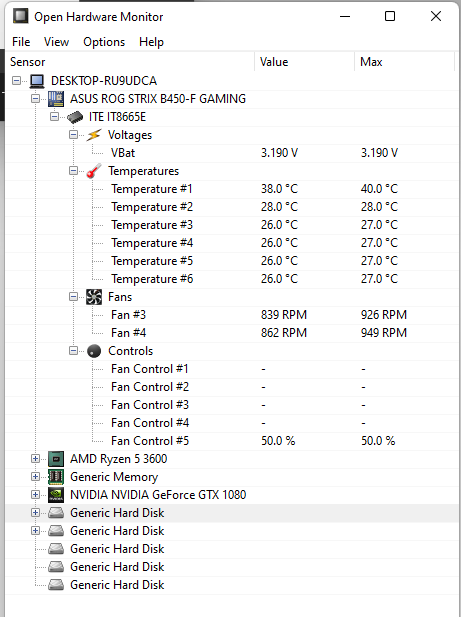461x617 pixels.
Task: Click the Max column header
Action: pos(404,62)
